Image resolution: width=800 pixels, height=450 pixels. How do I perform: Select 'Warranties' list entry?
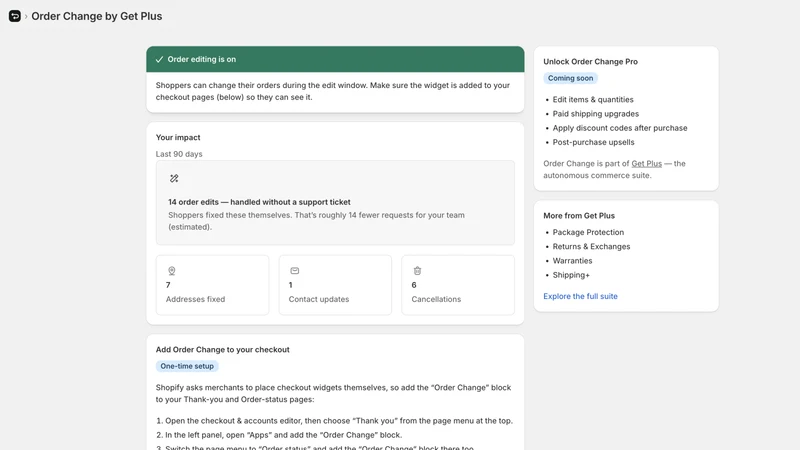[572, 261]
